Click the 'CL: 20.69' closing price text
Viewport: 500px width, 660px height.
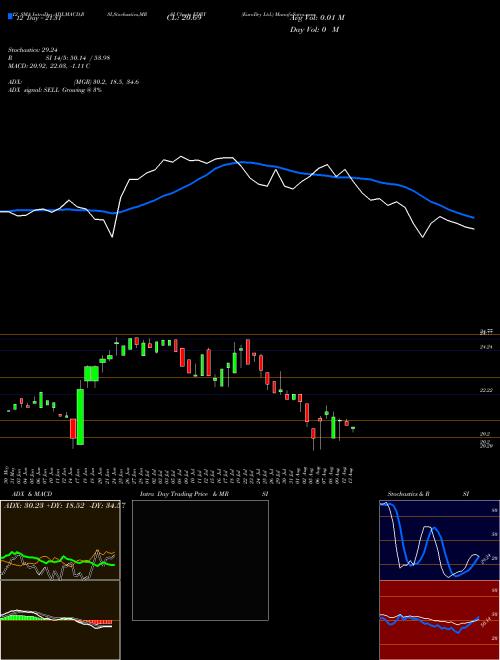184,18
